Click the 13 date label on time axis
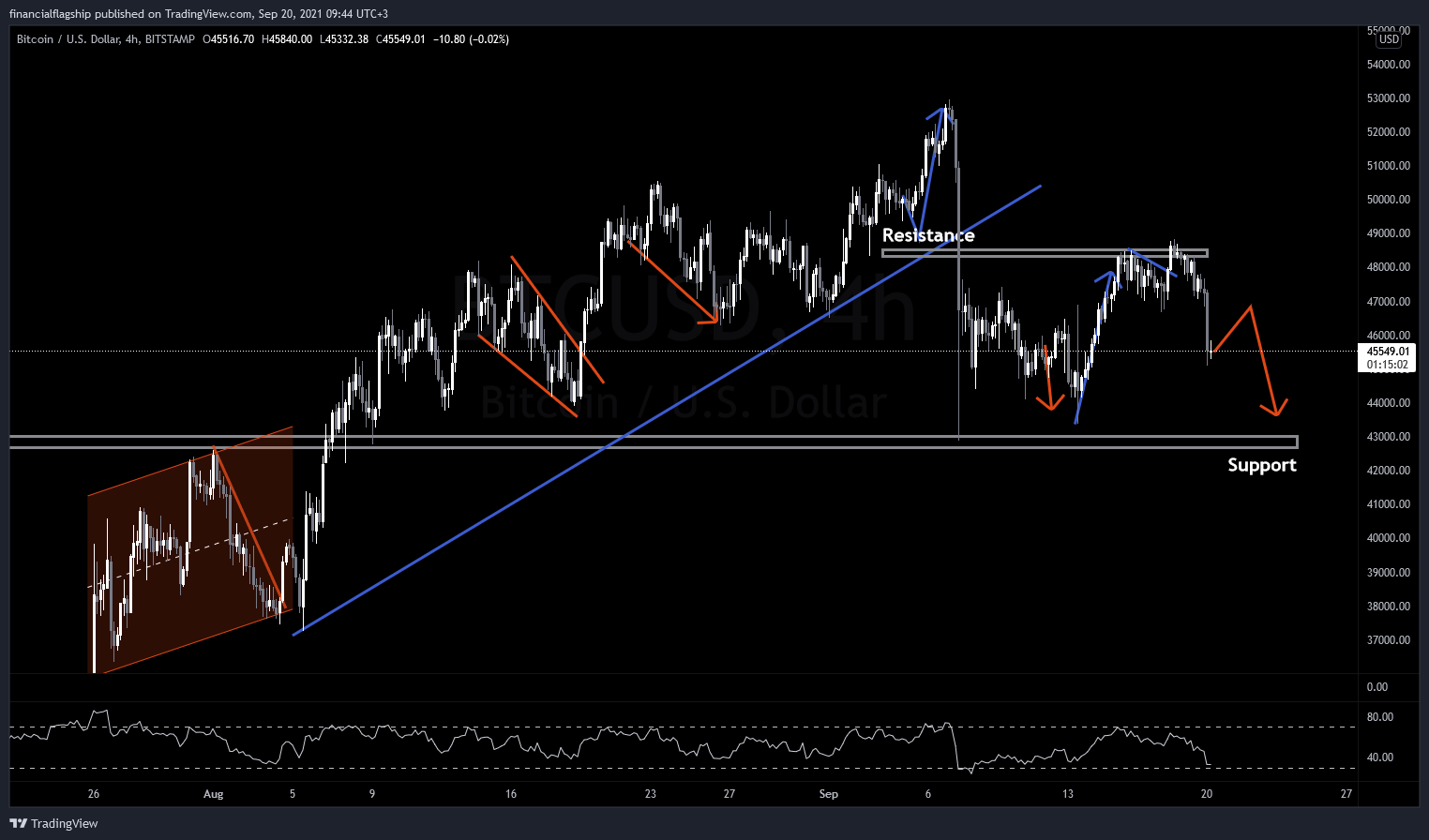Screen dimensions: 1429x840 [1068, 794]
